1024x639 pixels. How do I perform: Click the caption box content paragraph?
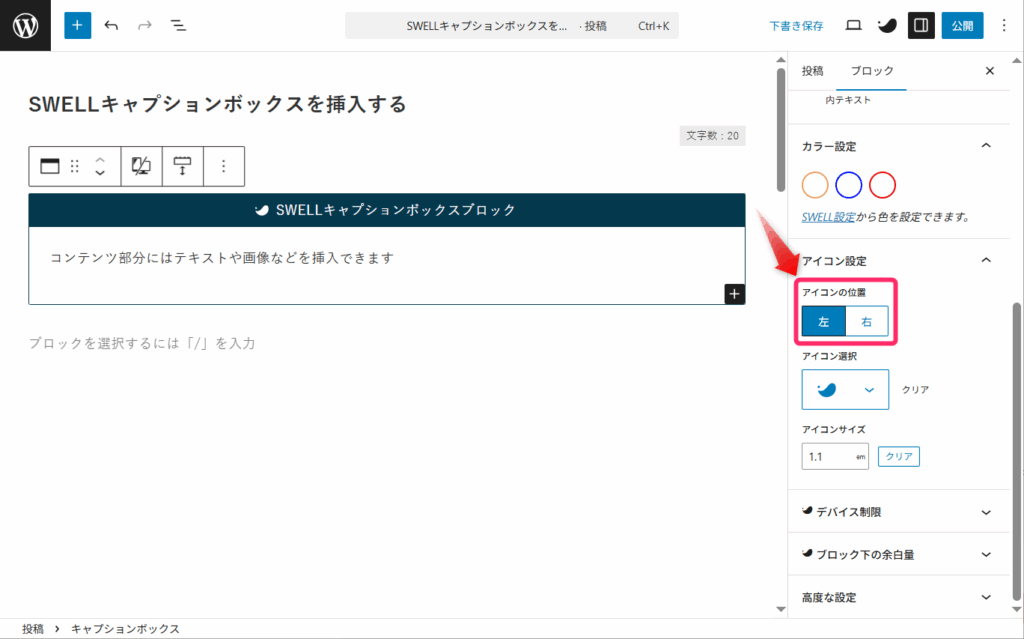pos(222,258)
